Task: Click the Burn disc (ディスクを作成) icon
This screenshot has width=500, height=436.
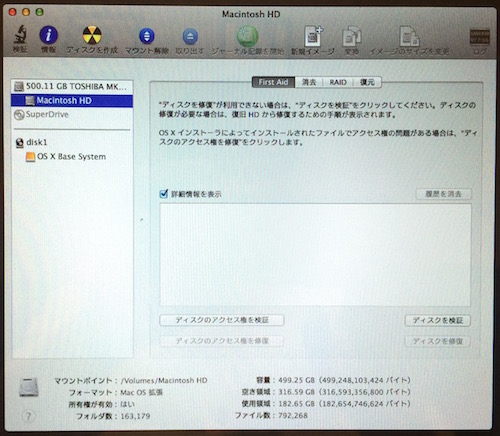Action: [x=92, y=35]
